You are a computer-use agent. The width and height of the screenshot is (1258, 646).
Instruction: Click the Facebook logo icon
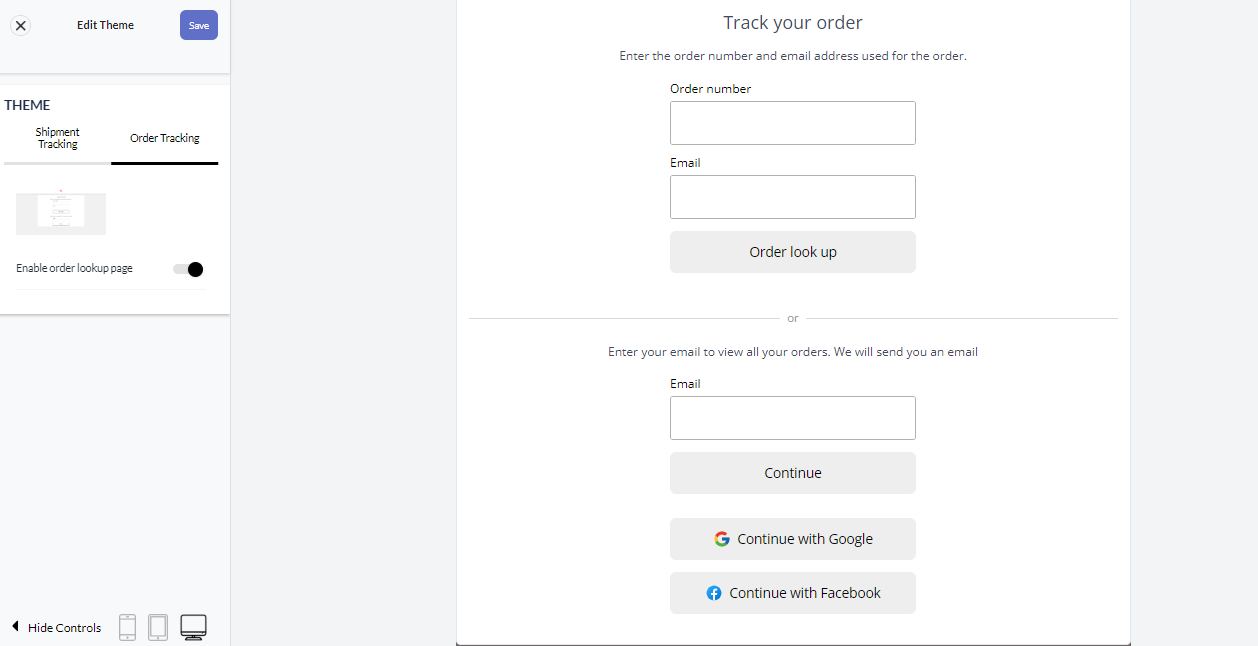714,593
